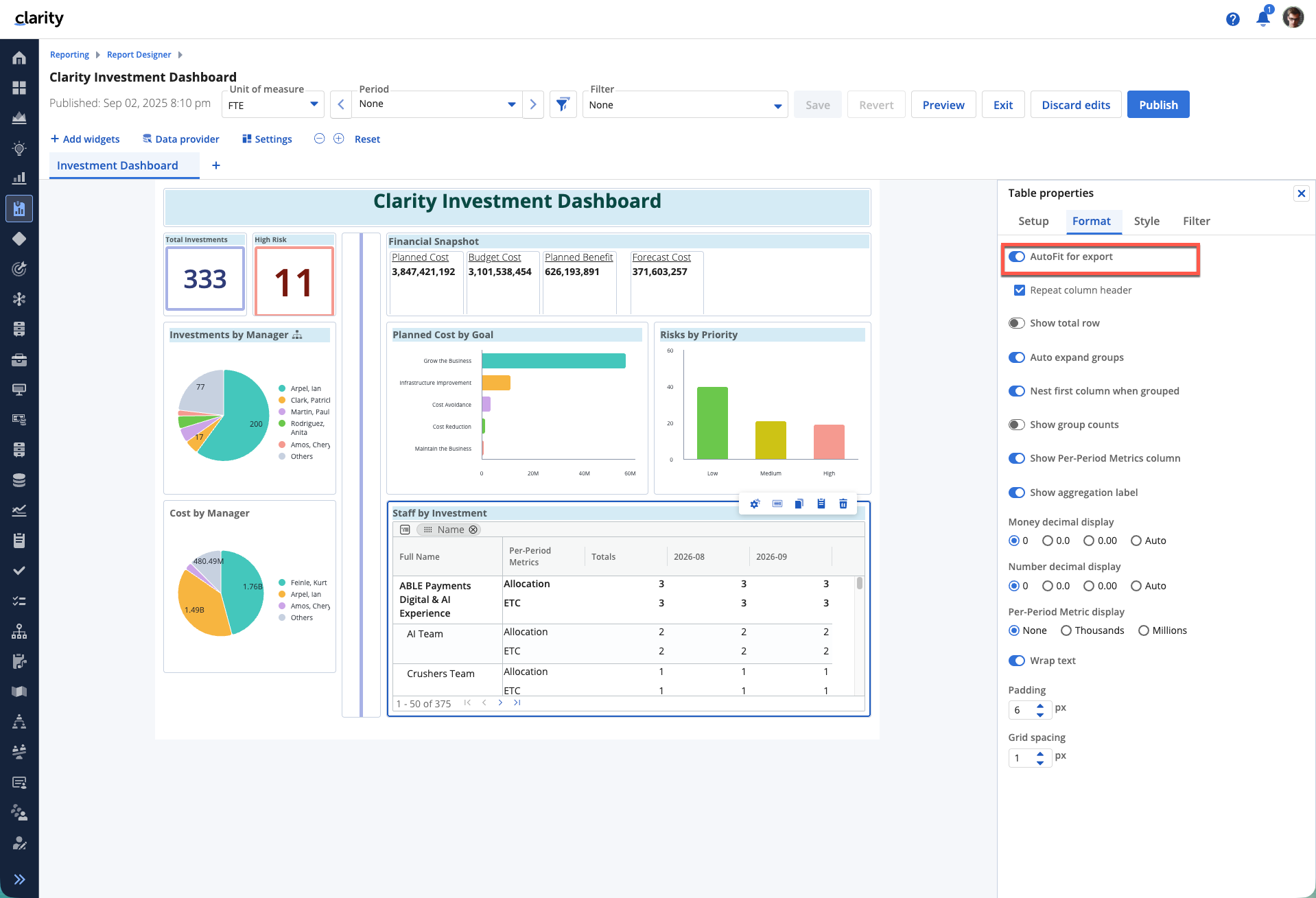Open the user profile avatar
This screenshot has height=898, width=1316.
(1293, 18)
